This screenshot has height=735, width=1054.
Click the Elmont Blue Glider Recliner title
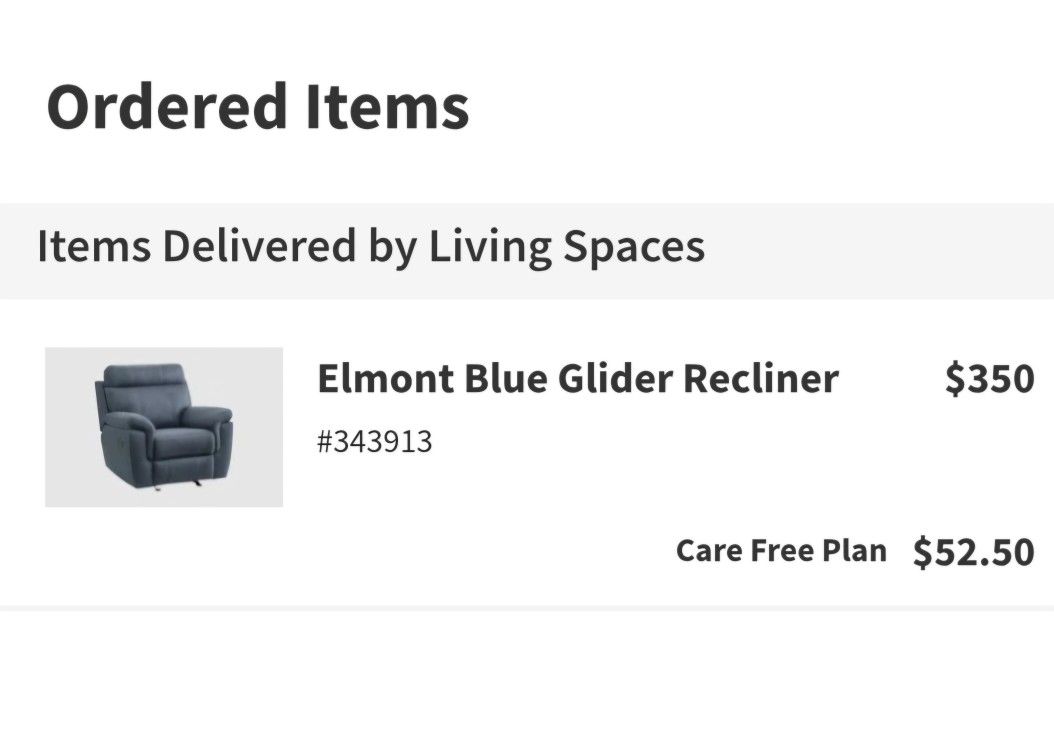(577, 379)
